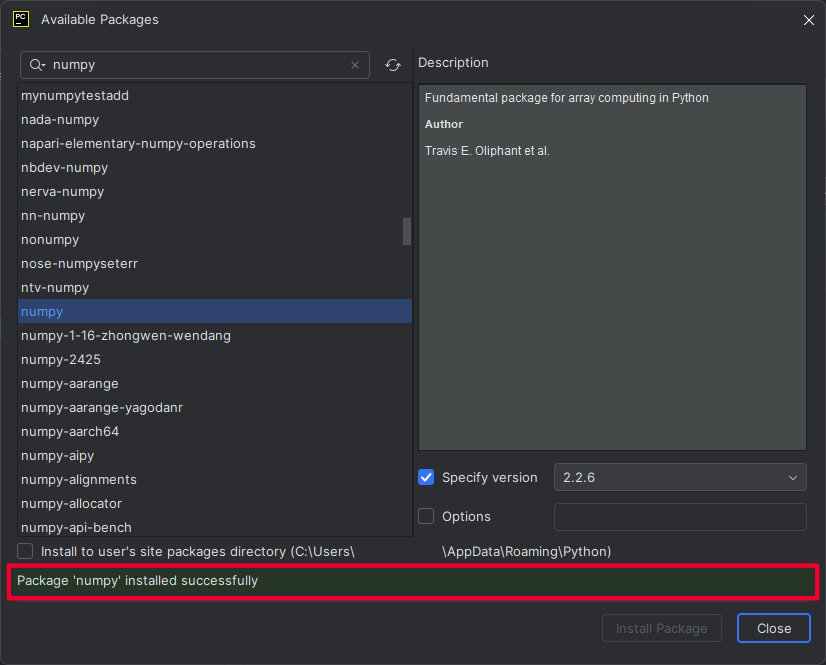This screenshot has width=826, height=665.
Task: Check Install to user's site packages directory
Action: (x=25, y=551)
